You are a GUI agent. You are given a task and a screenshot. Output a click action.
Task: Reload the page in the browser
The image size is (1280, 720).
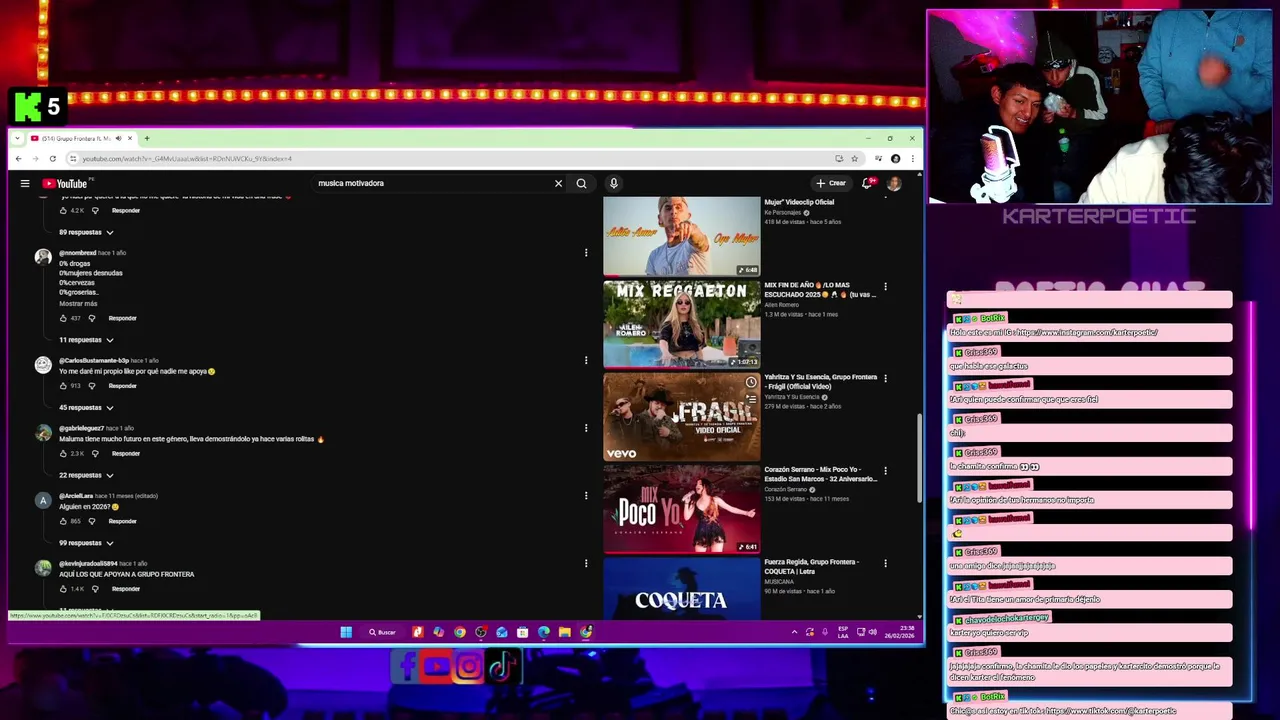click(53, 159)
